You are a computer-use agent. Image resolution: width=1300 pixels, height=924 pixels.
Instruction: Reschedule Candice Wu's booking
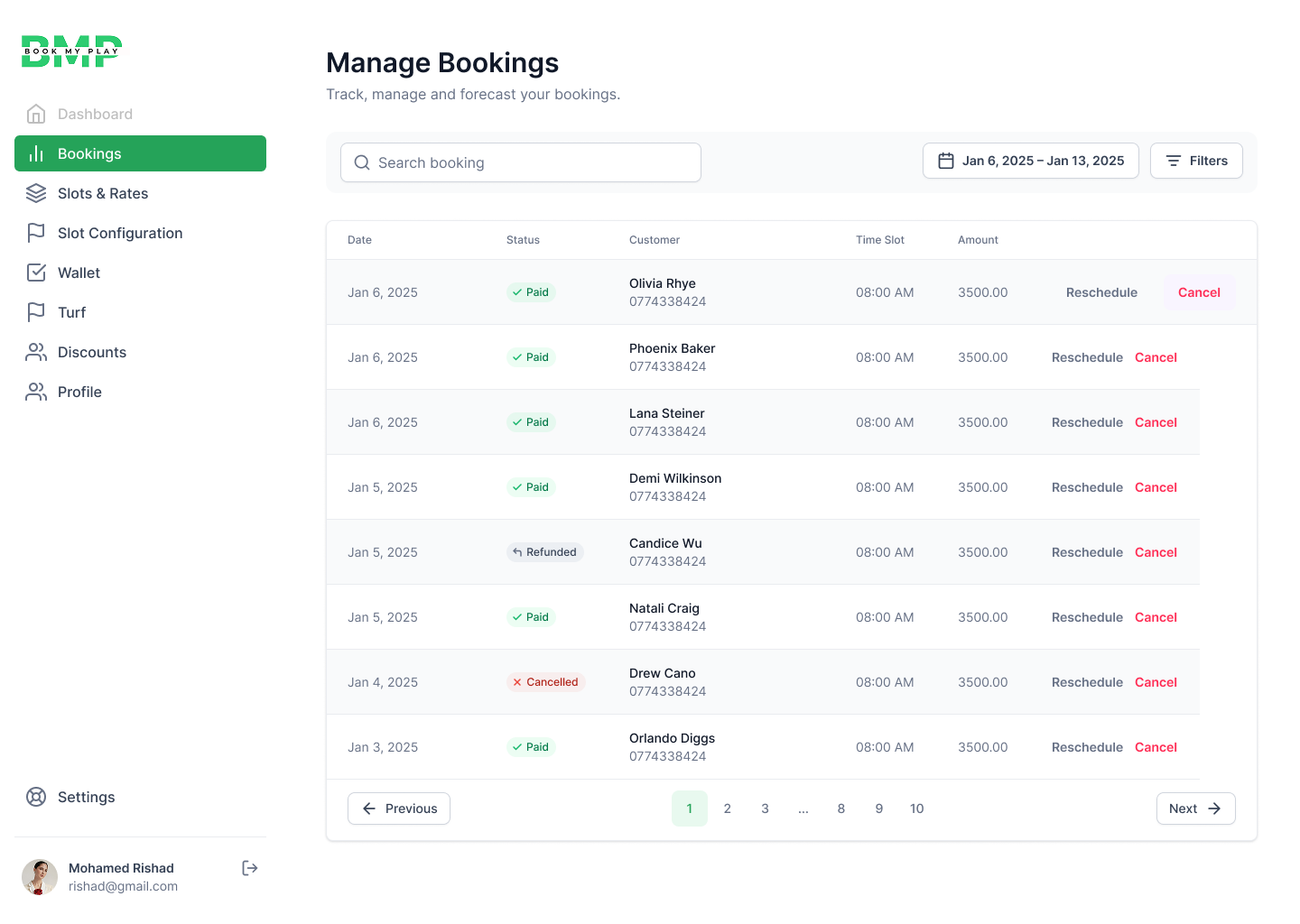tap(1087, 551)
